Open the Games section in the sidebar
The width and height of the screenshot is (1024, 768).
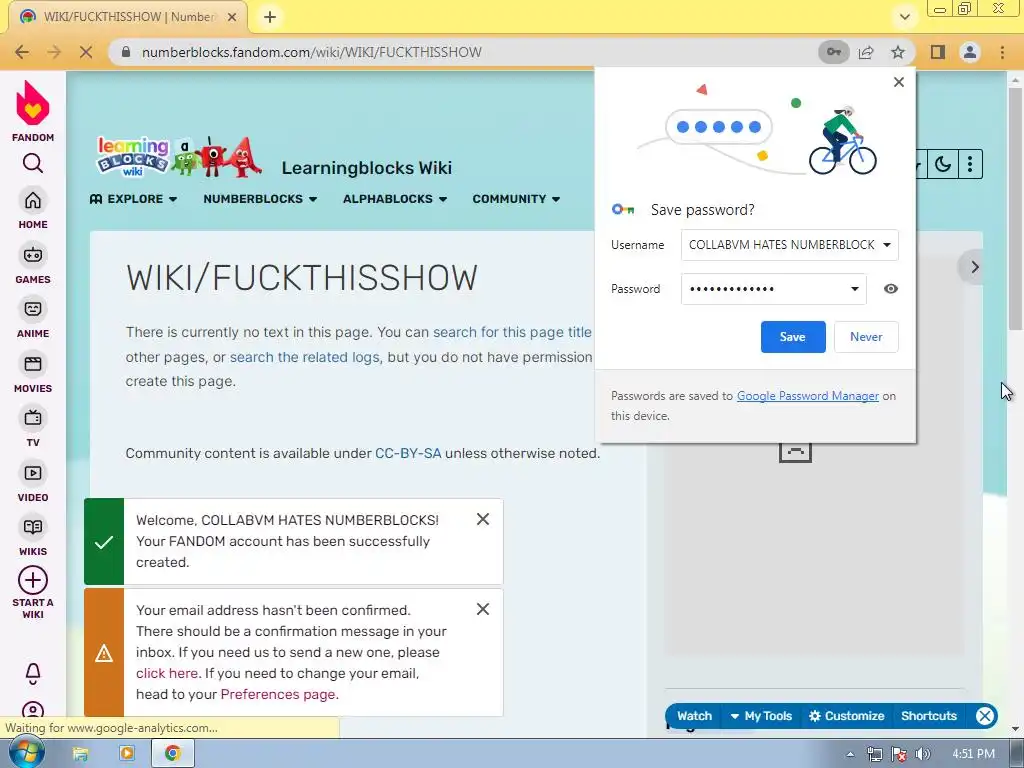pos(33,264)
